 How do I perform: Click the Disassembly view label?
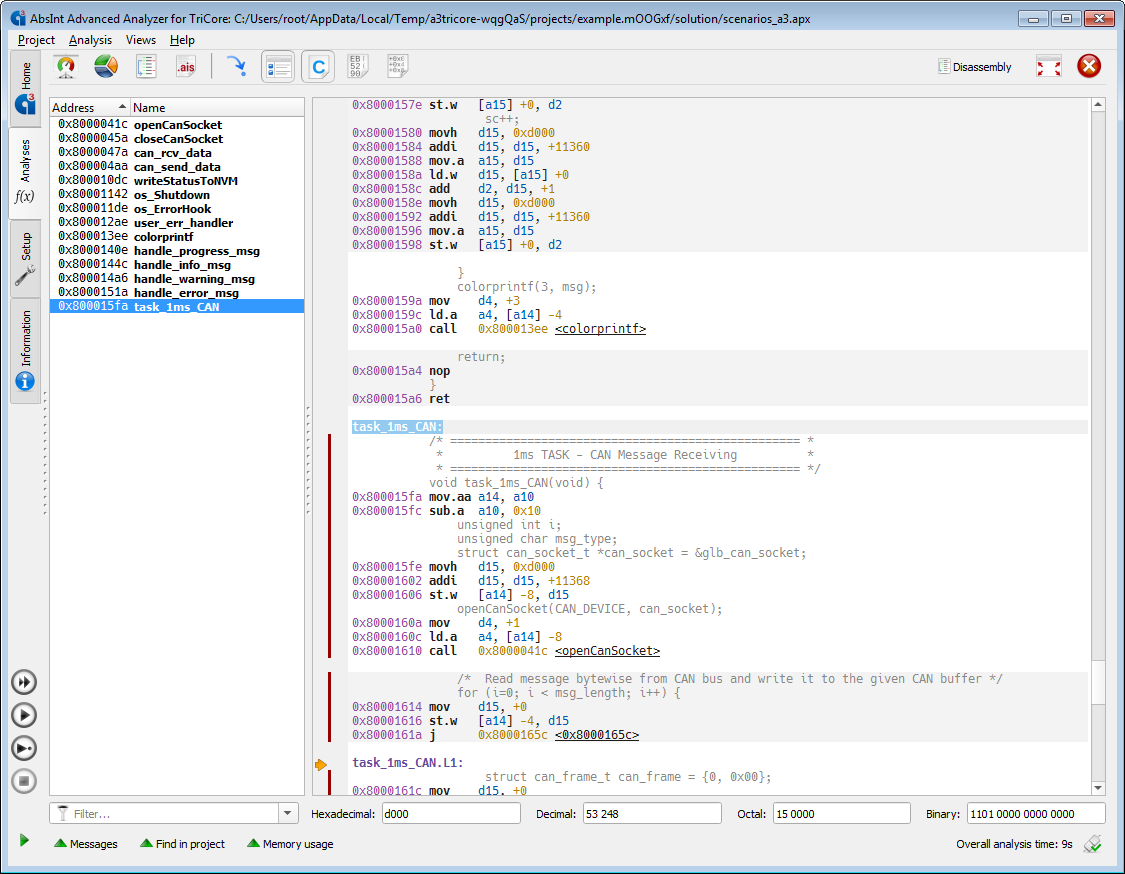click(974, 67)
